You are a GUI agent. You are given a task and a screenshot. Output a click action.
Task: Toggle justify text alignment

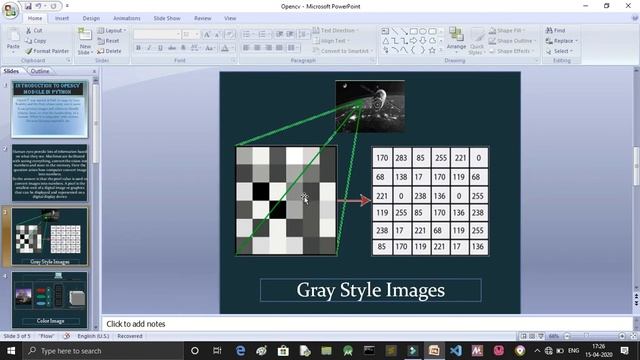[279, 48]
